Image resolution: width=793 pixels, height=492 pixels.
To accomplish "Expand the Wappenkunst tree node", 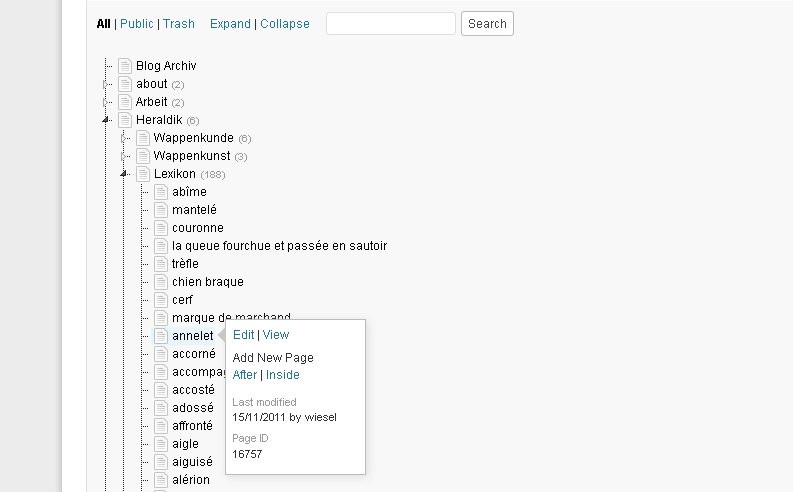I will 124,156.
